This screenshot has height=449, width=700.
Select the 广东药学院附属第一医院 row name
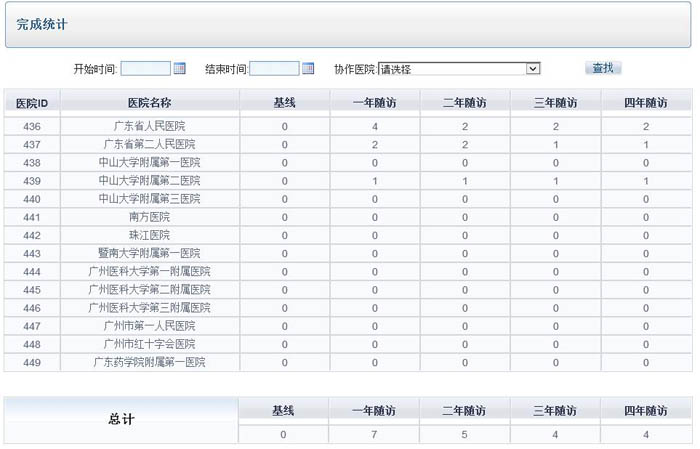click(x=150, y=362)
